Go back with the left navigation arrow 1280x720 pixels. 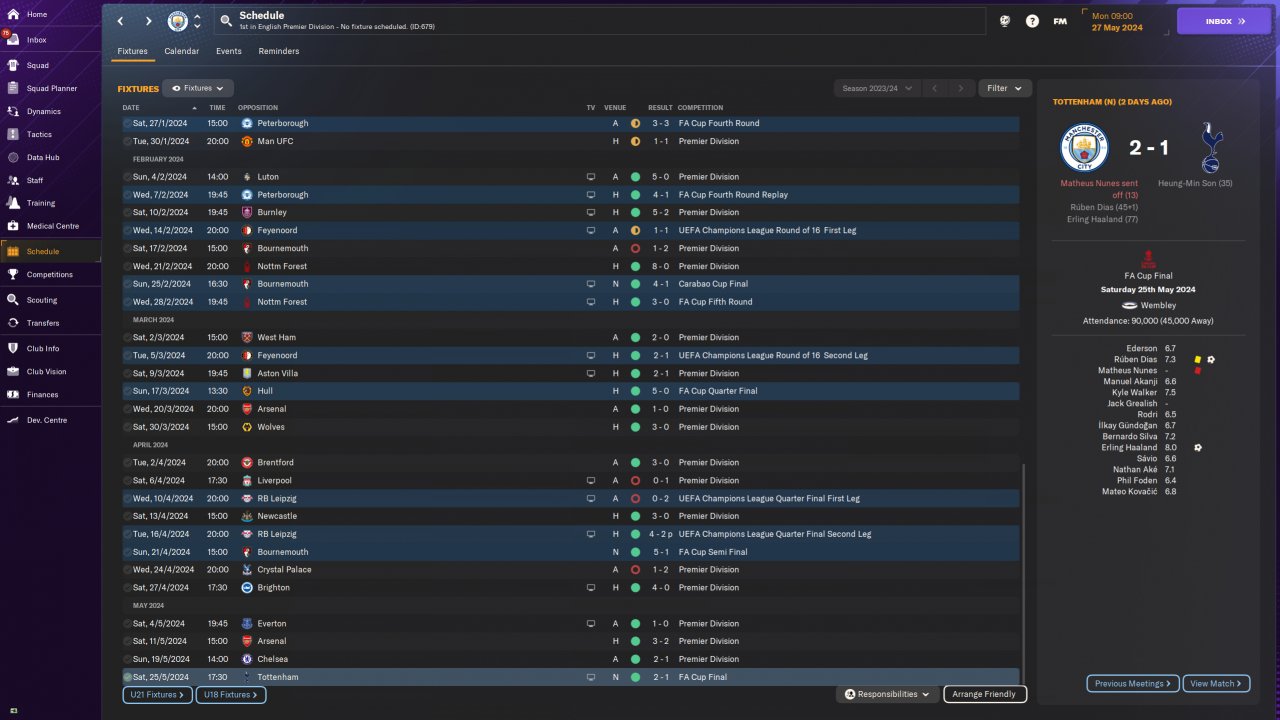tap(120, 21)
